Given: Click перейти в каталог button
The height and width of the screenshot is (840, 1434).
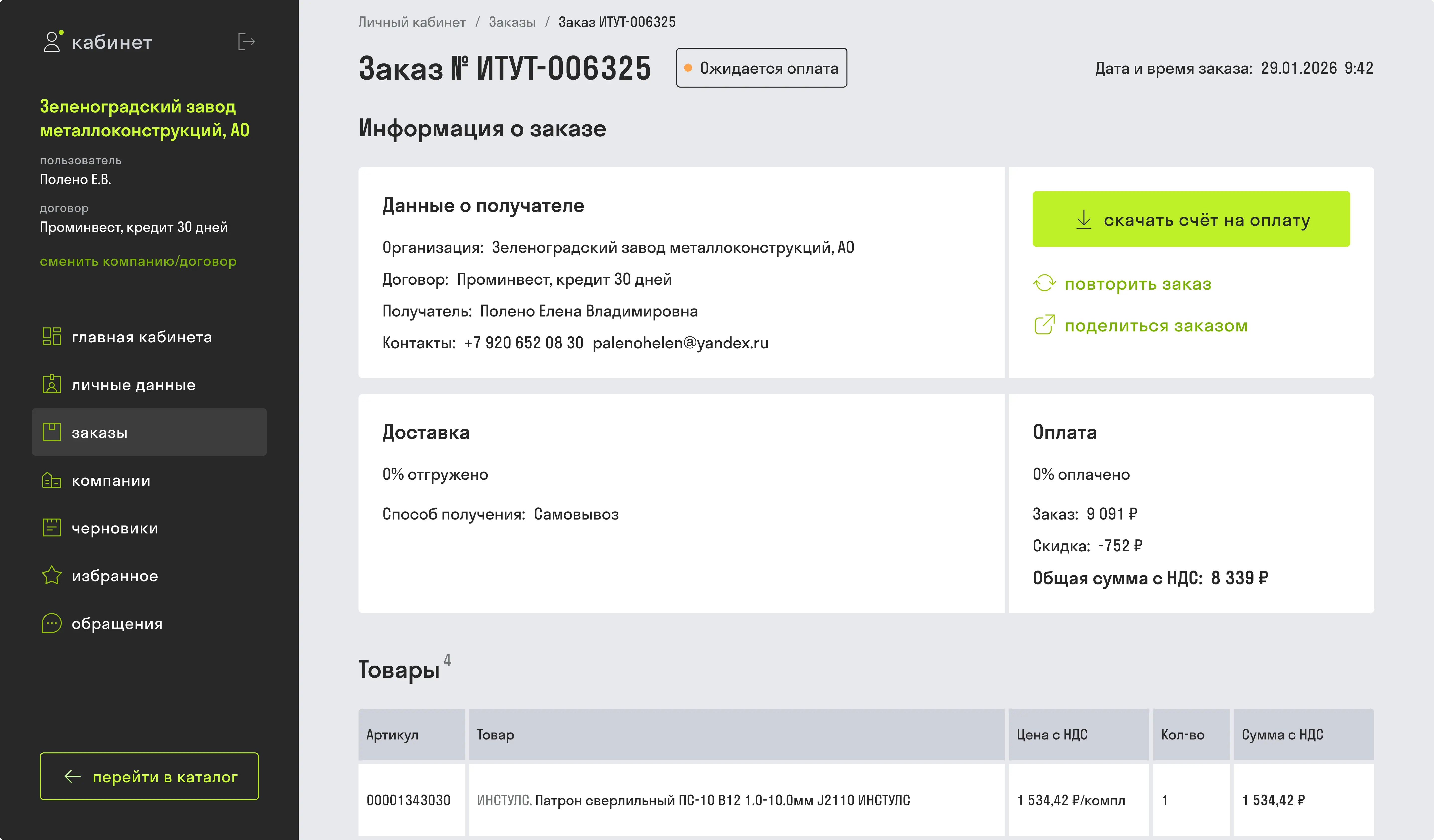Looking at the screenshot, I should click(x=149, y=776).
